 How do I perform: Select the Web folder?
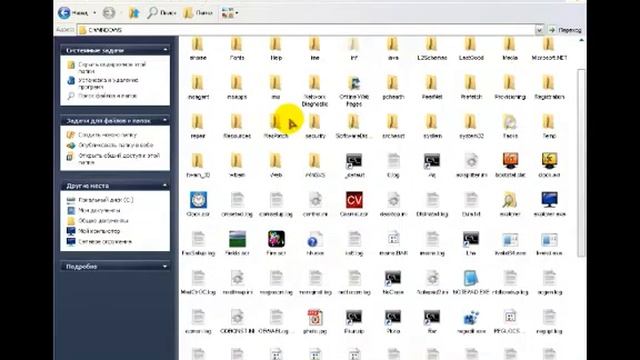(x=276, y=165)
